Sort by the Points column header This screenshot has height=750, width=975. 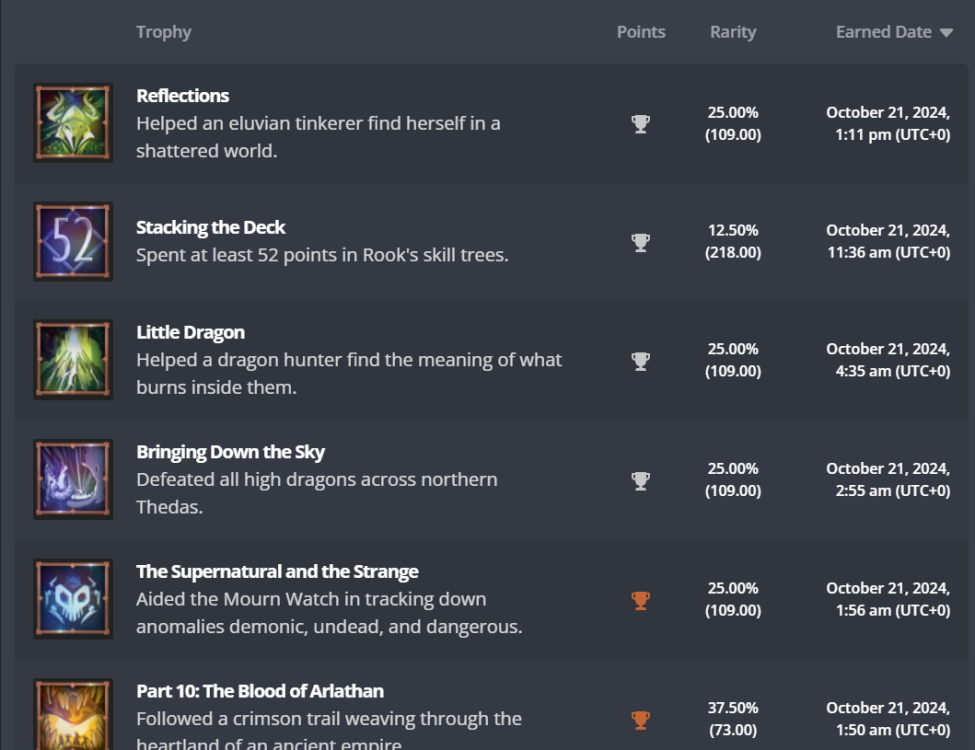coord(641,32)
